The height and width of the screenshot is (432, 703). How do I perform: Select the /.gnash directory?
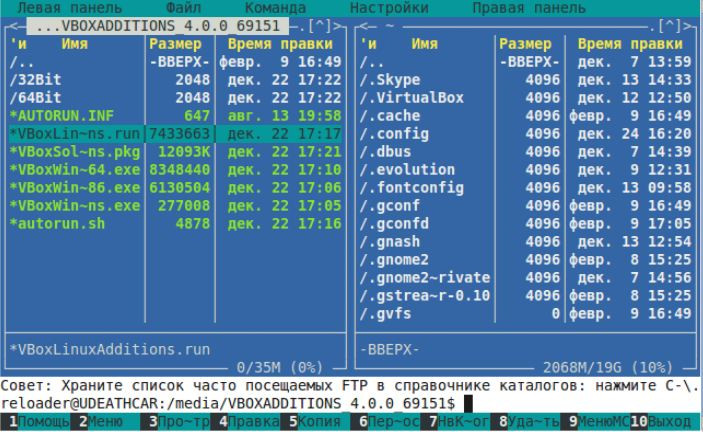pyautogui.click(x=525, y=242)
